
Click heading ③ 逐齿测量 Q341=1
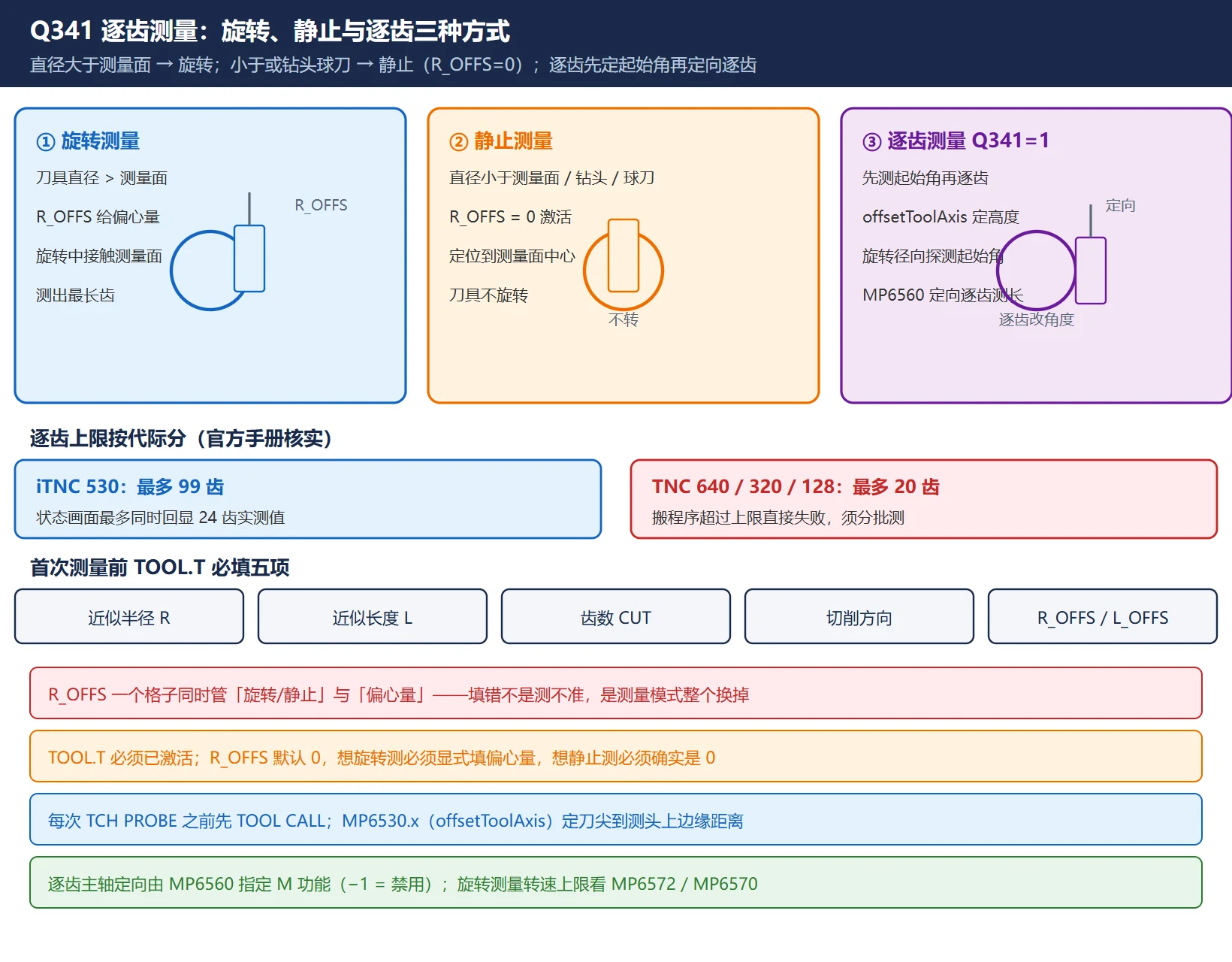(956, 141)
